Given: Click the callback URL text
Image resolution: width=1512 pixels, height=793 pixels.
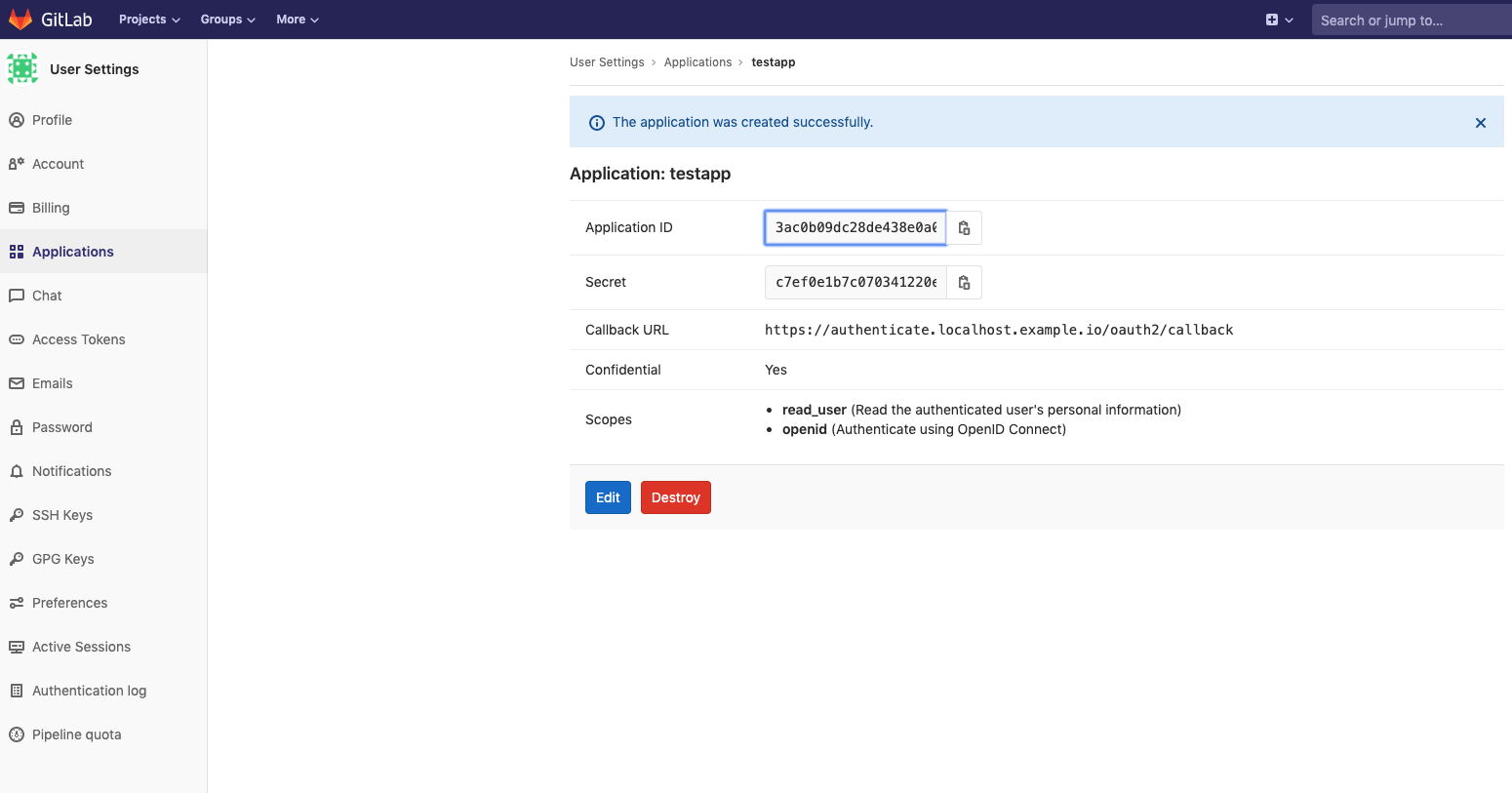Looking at the screenshot, I should [x=999, y=330].
